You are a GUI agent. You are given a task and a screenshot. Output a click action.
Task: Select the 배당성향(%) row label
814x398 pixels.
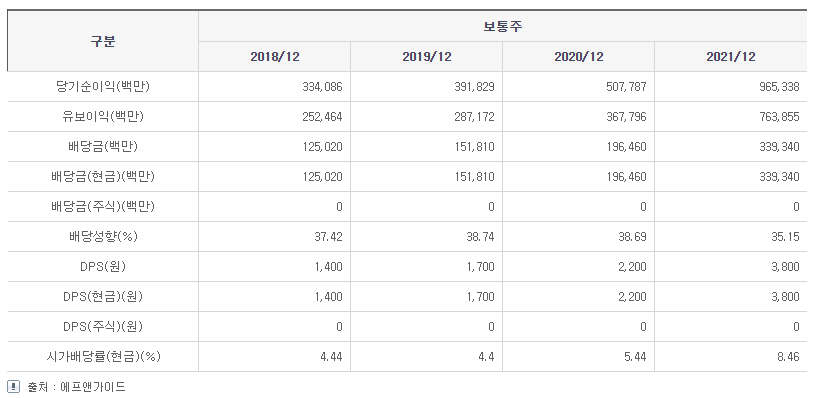[103, 237]
